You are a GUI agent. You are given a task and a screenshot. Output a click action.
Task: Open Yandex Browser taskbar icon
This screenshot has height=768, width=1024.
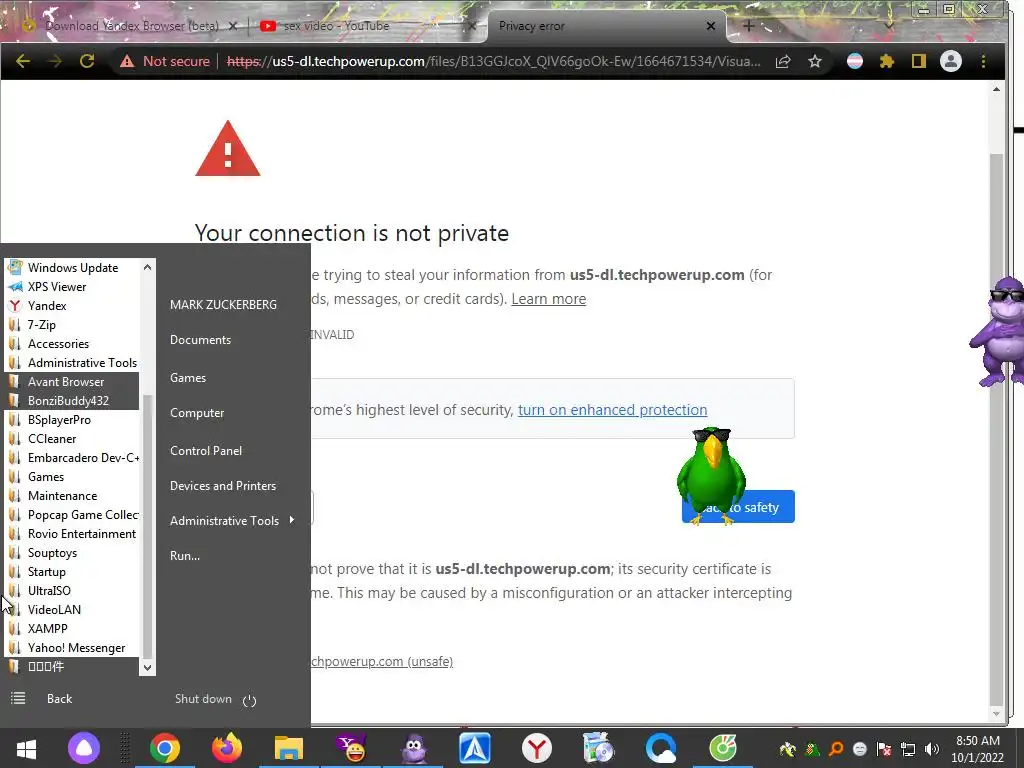pyautogui.click(x=537, y=748)
